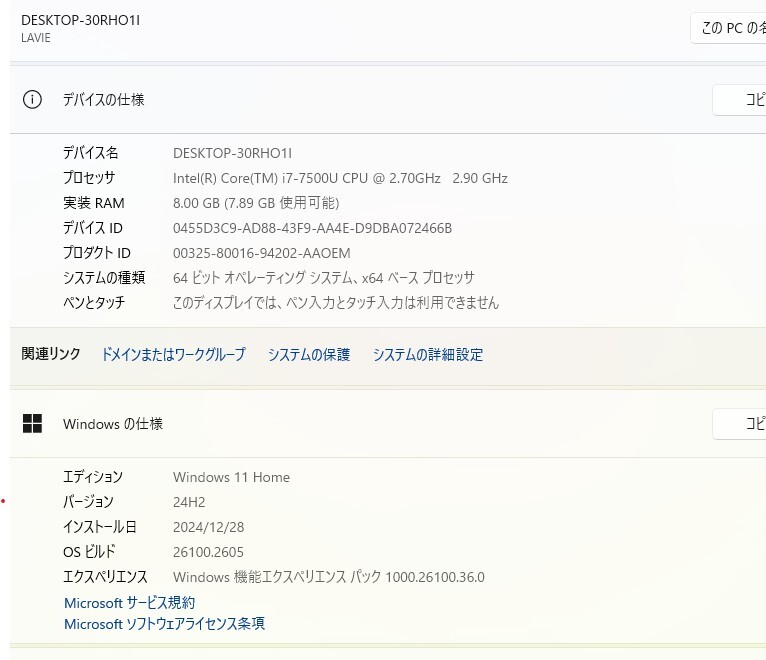Select the デバイス名 value DESKTOP-30RHO1I
The image size is (766, 660).
click(233, 153)
